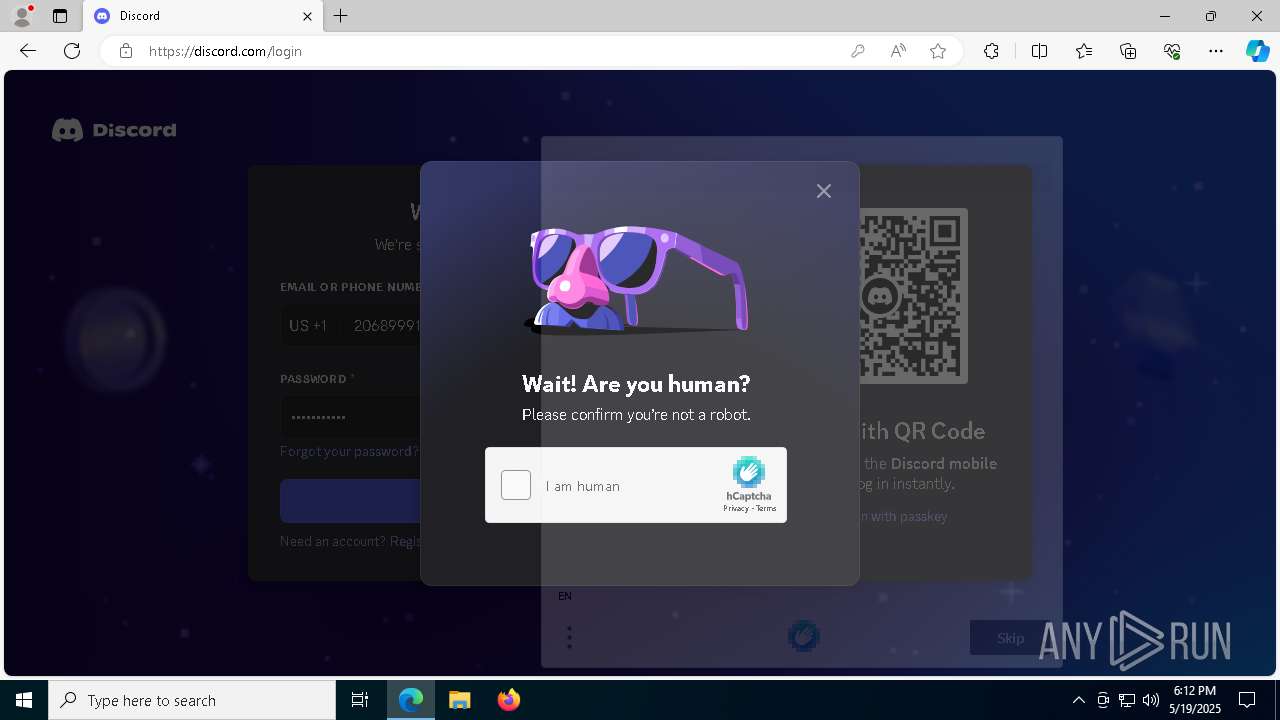Open volume control

pos(1150,700)
